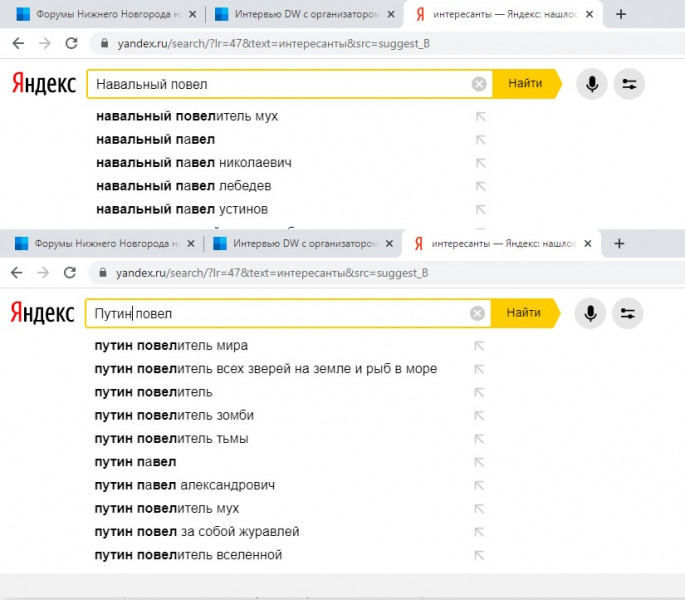Image resolution: width=685 pixels, height=600 pixels.
Task: Click the lower Яндекс logo
Action: pos(42,313)
